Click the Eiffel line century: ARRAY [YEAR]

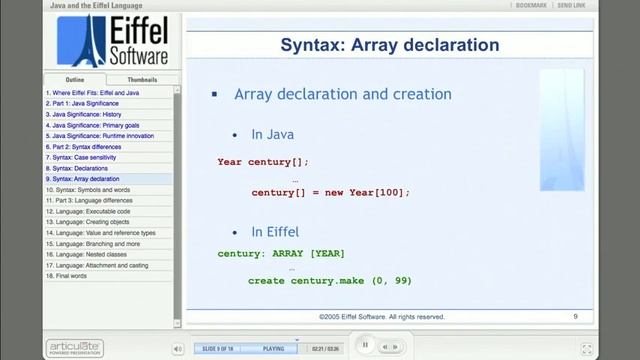click(281, 254)
